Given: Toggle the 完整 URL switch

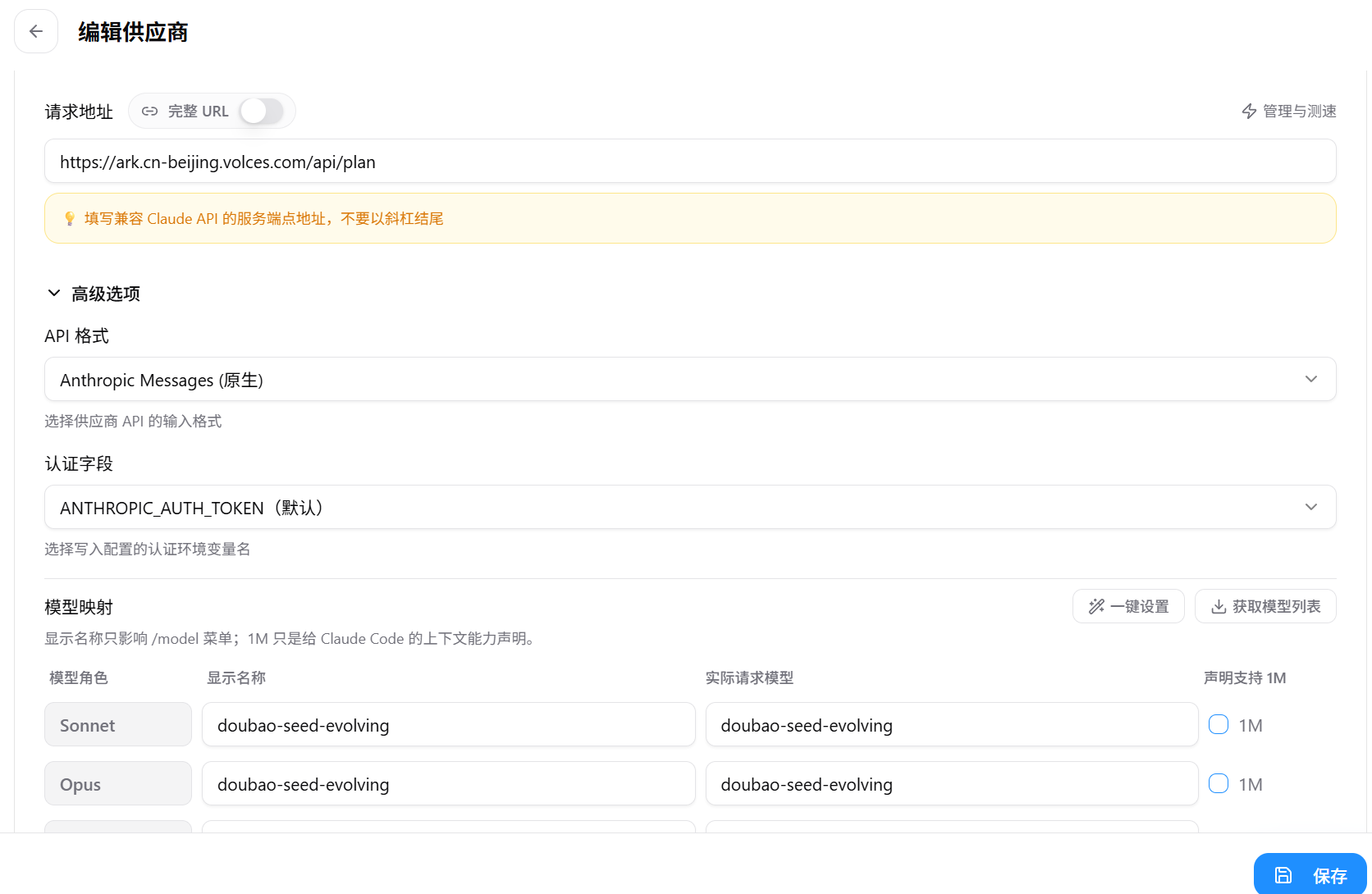Looking at the screenshot, I should [x=262, y=111].
